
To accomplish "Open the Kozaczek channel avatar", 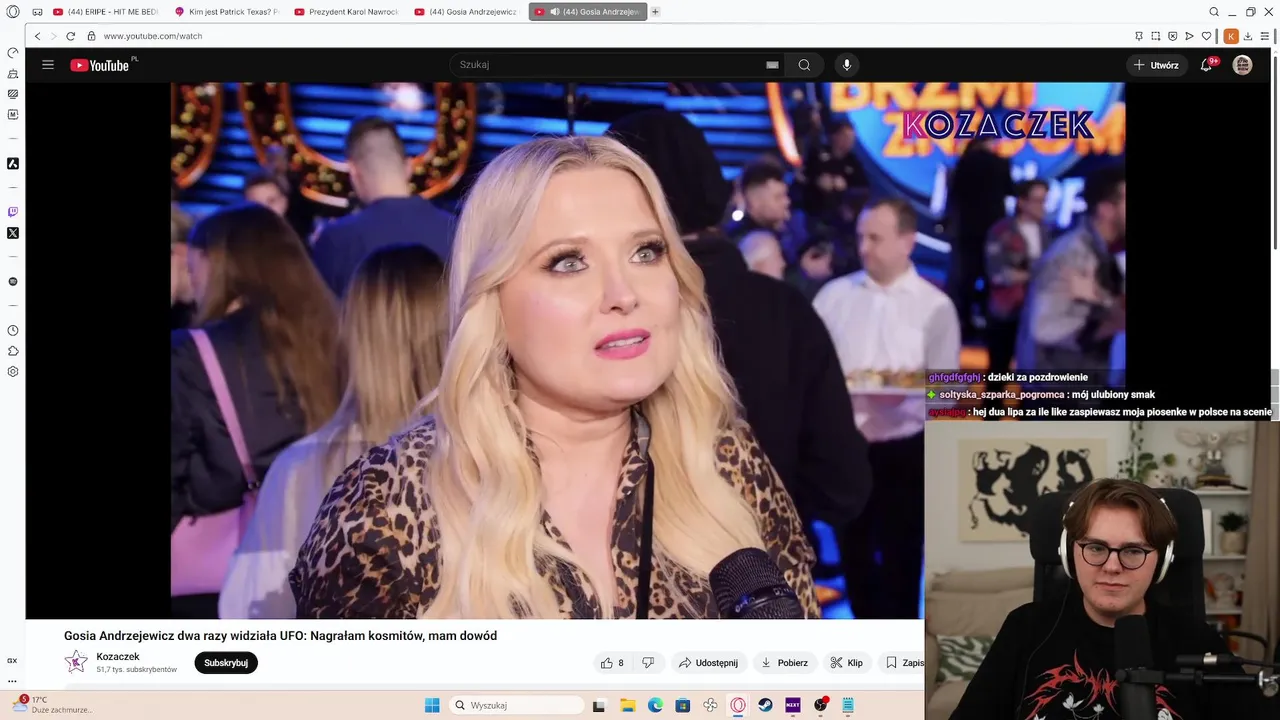I will click(76, 661).
